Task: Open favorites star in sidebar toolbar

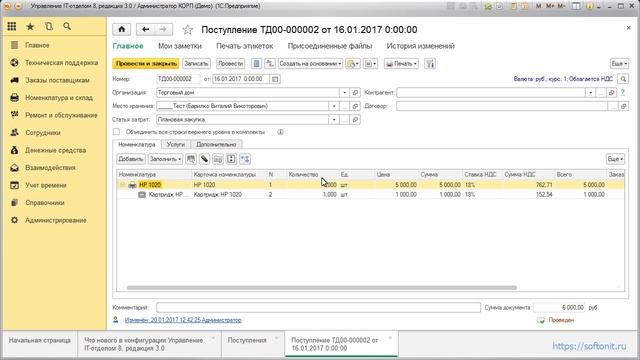Action: (x=30, y=27)
